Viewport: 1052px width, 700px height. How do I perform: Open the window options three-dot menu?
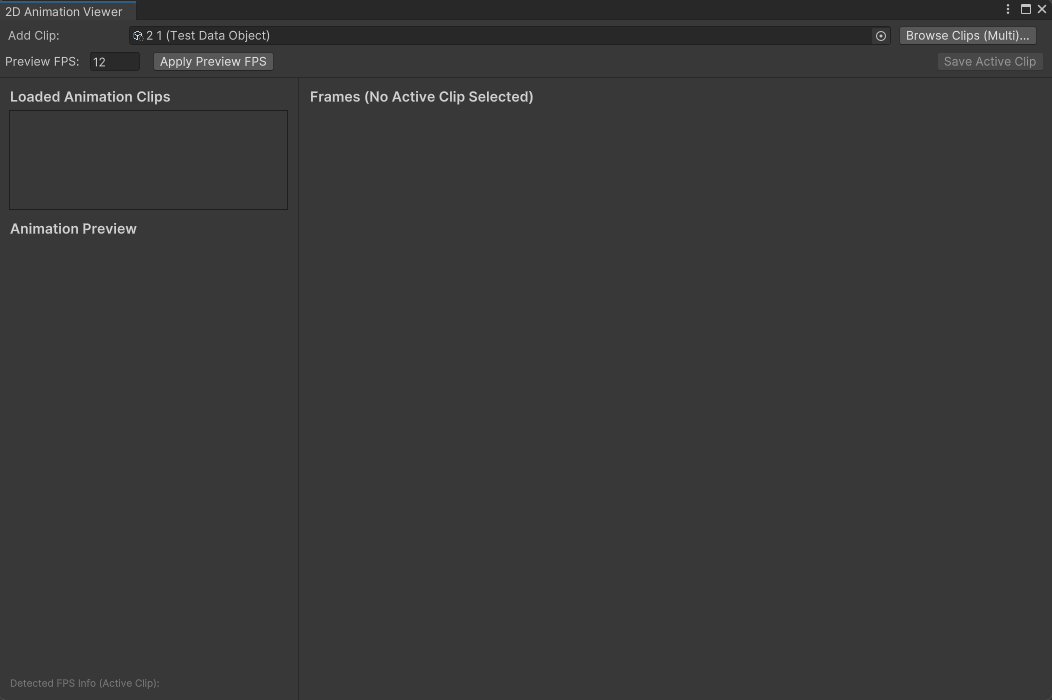tap(1008, 9)
